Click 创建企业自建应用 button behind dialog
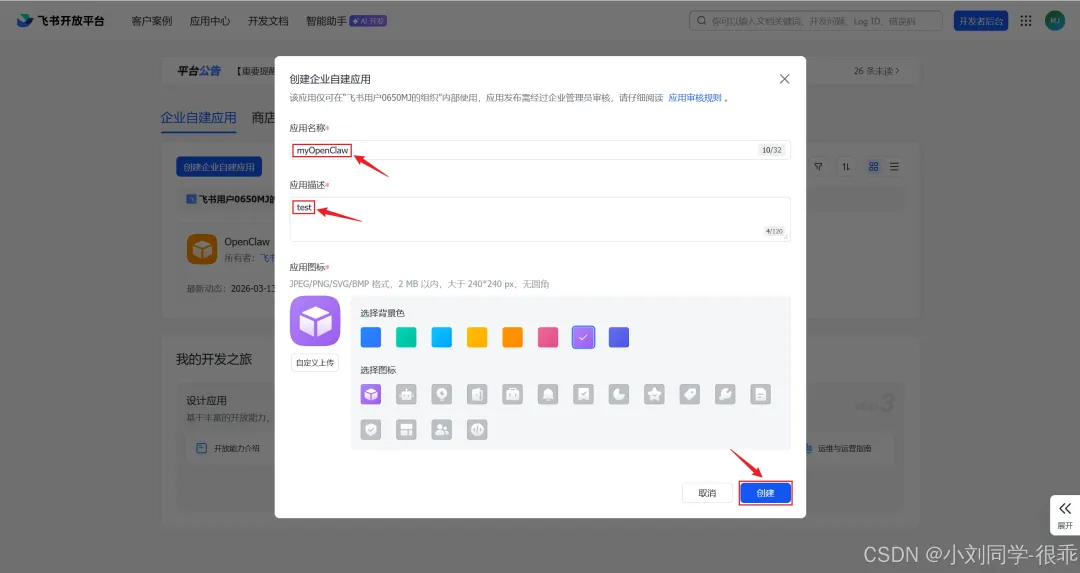The height and width of the screenshot is (573, 1080). click(219, 167)
